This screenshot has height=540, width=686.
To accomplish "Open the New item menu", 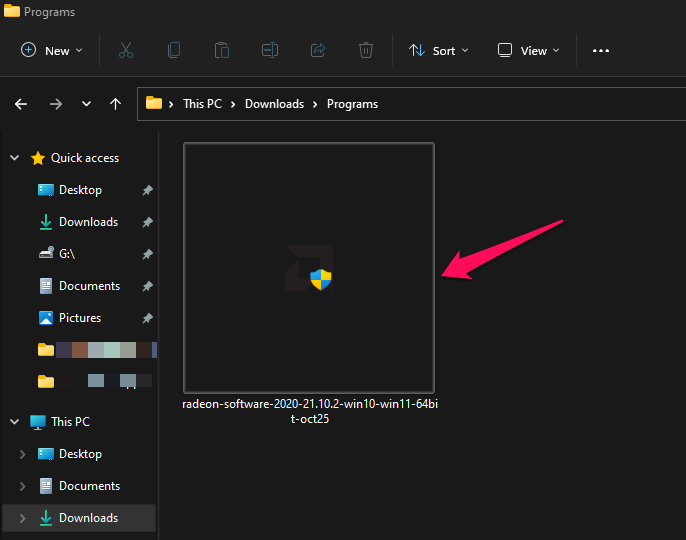I will click(x=52, y=51).
